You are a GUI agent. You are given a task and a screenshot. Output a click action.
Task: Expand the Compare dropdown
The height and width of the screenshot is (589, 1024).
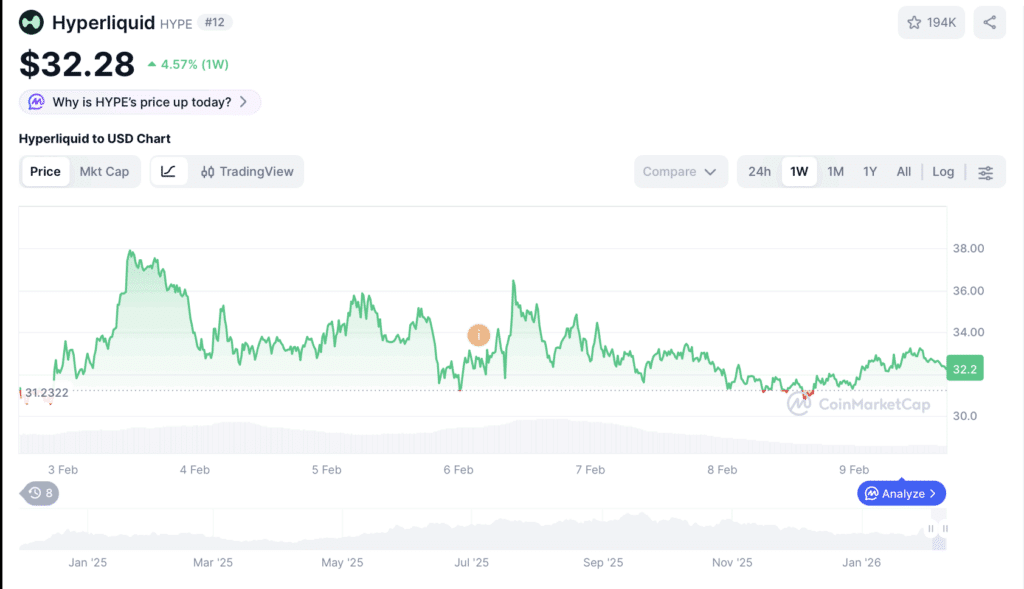(680, 172)
